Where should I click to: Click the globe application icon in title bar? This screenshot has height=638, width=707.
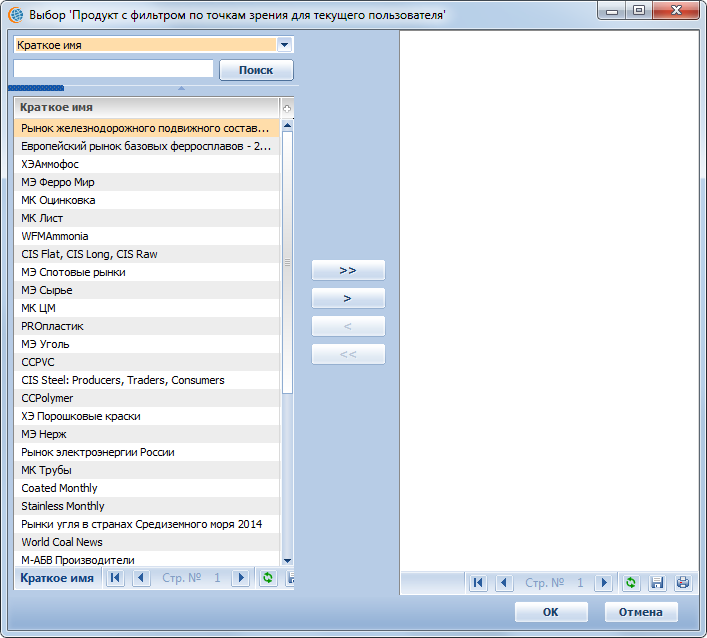(x=16, y=15)
